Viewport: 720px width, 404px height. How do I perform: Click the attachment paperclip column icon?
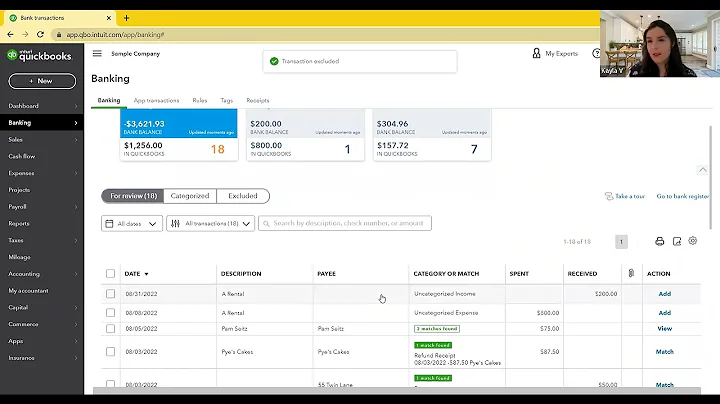[631, 273]
